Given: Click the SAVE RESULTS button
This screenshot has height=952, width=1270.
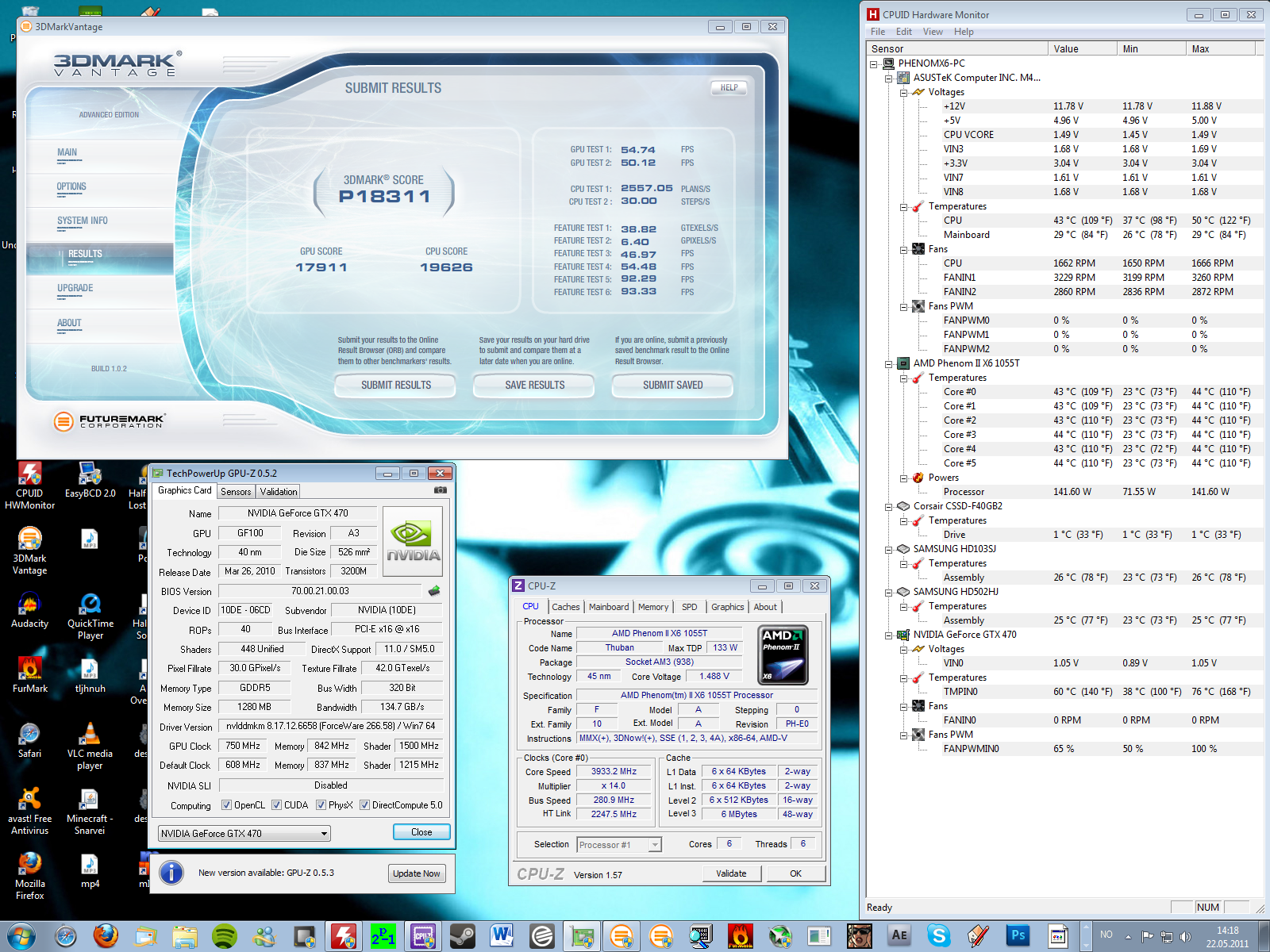Looking at the screenshot, I should coord(535,386).
